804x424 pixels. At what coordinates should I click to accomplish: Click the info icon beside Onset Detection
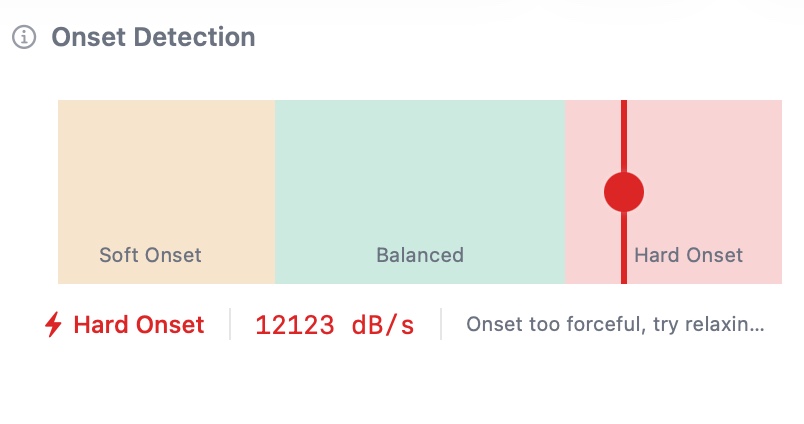click(x=24, y=38)
